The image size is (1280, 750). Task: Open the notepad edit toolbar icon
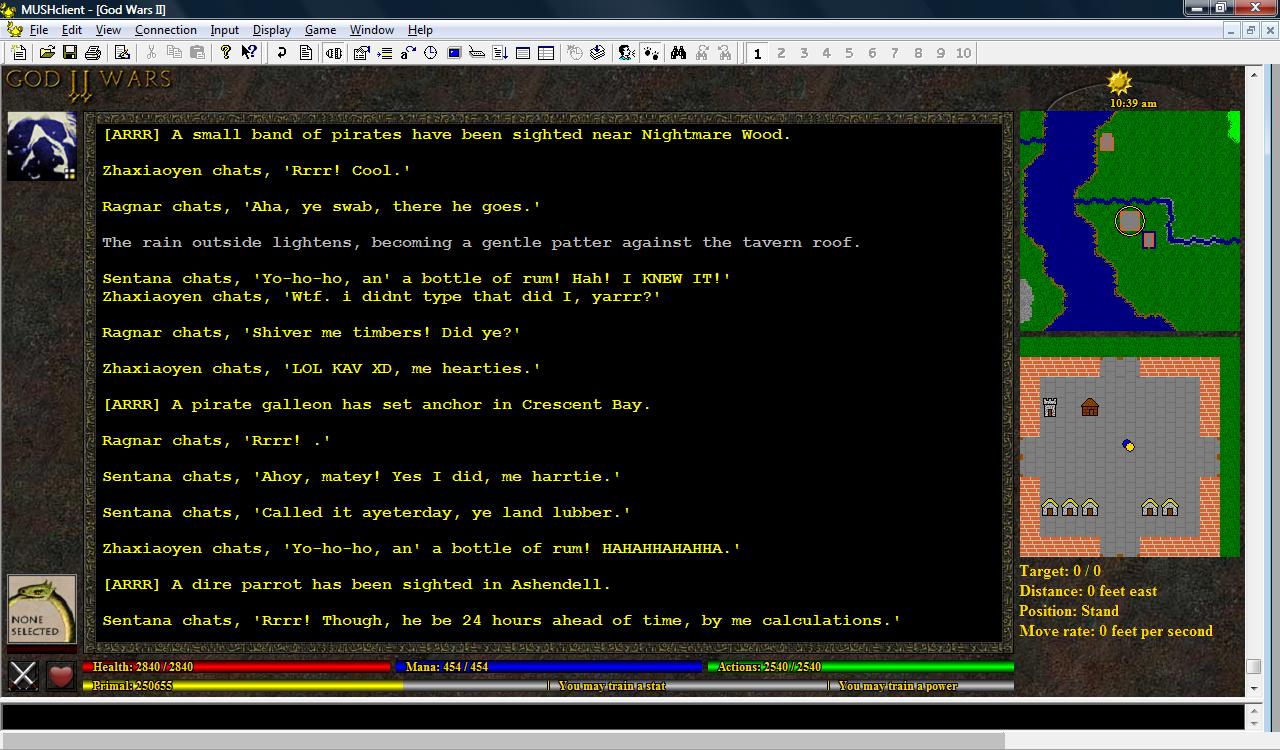[x=122, y=53]
